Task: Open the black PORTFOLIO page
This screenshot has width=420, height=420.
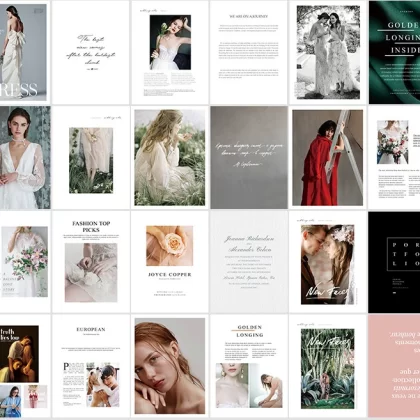Action: tap(394, 262)
